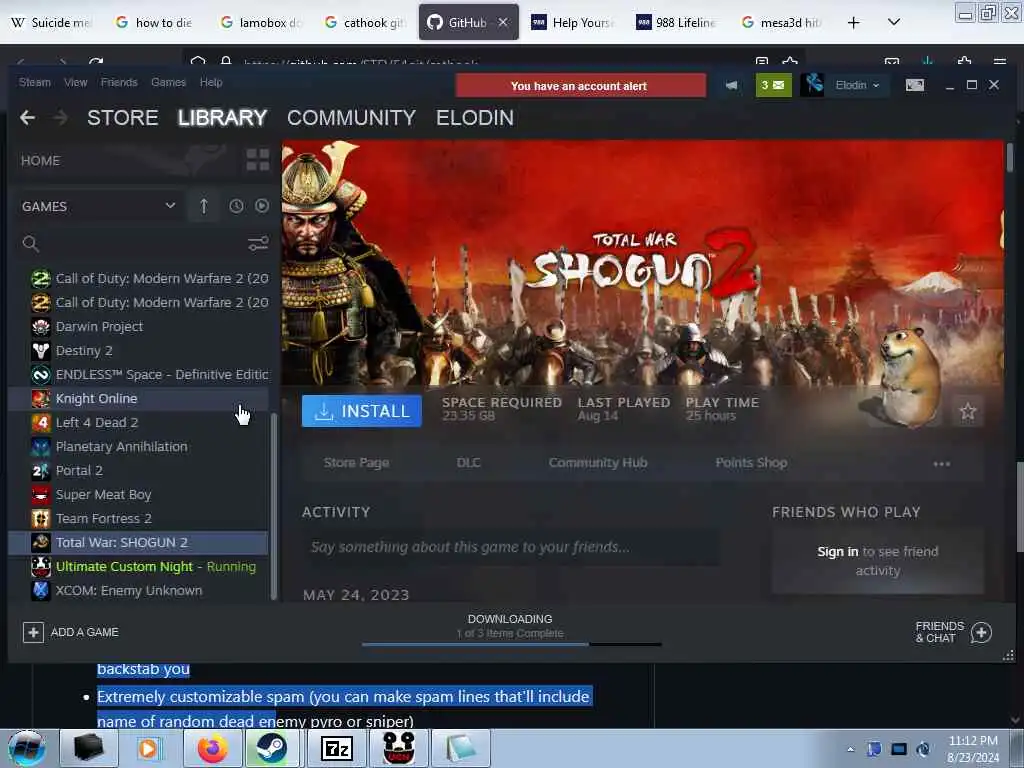Select the Destiny 2 game icon
The height and width of the screenshot is (768, 1024).
pos(40,351)
